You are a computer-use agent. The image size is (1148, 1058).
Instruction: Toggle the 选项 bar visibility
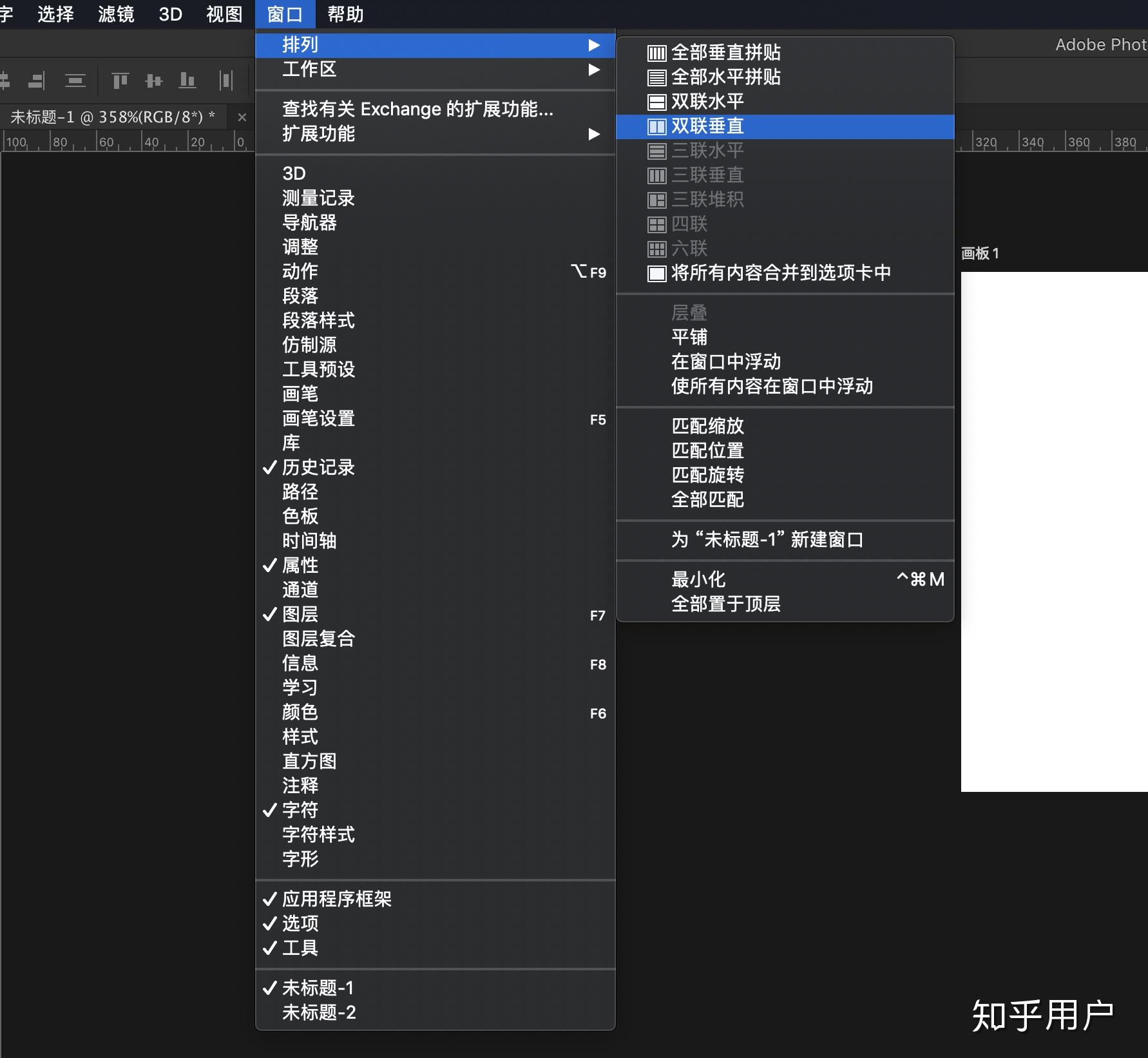point(435,923)
